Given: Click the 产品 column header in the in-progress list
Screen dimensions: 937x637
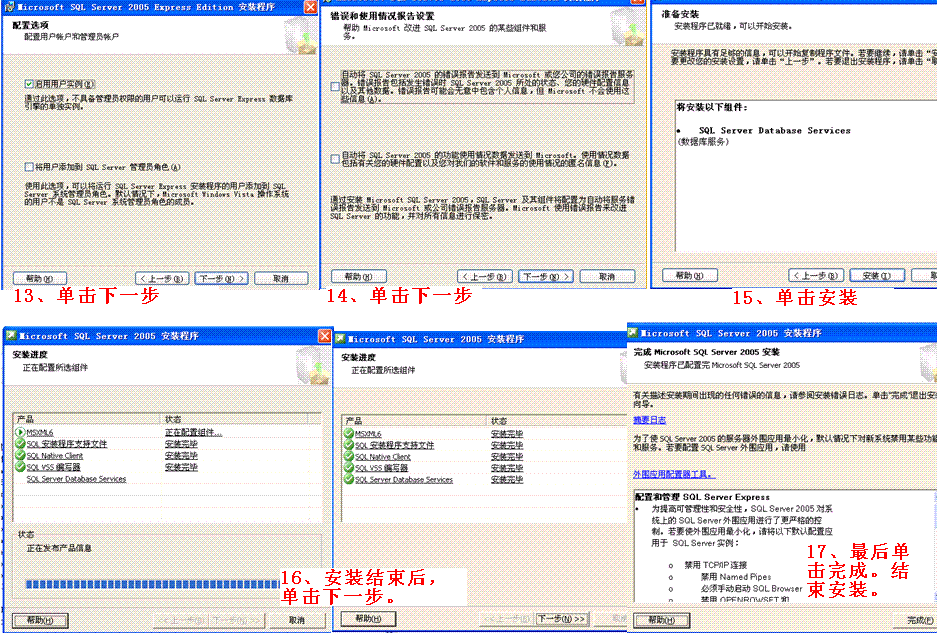Looking at the screenshot, I should [88, 419].
